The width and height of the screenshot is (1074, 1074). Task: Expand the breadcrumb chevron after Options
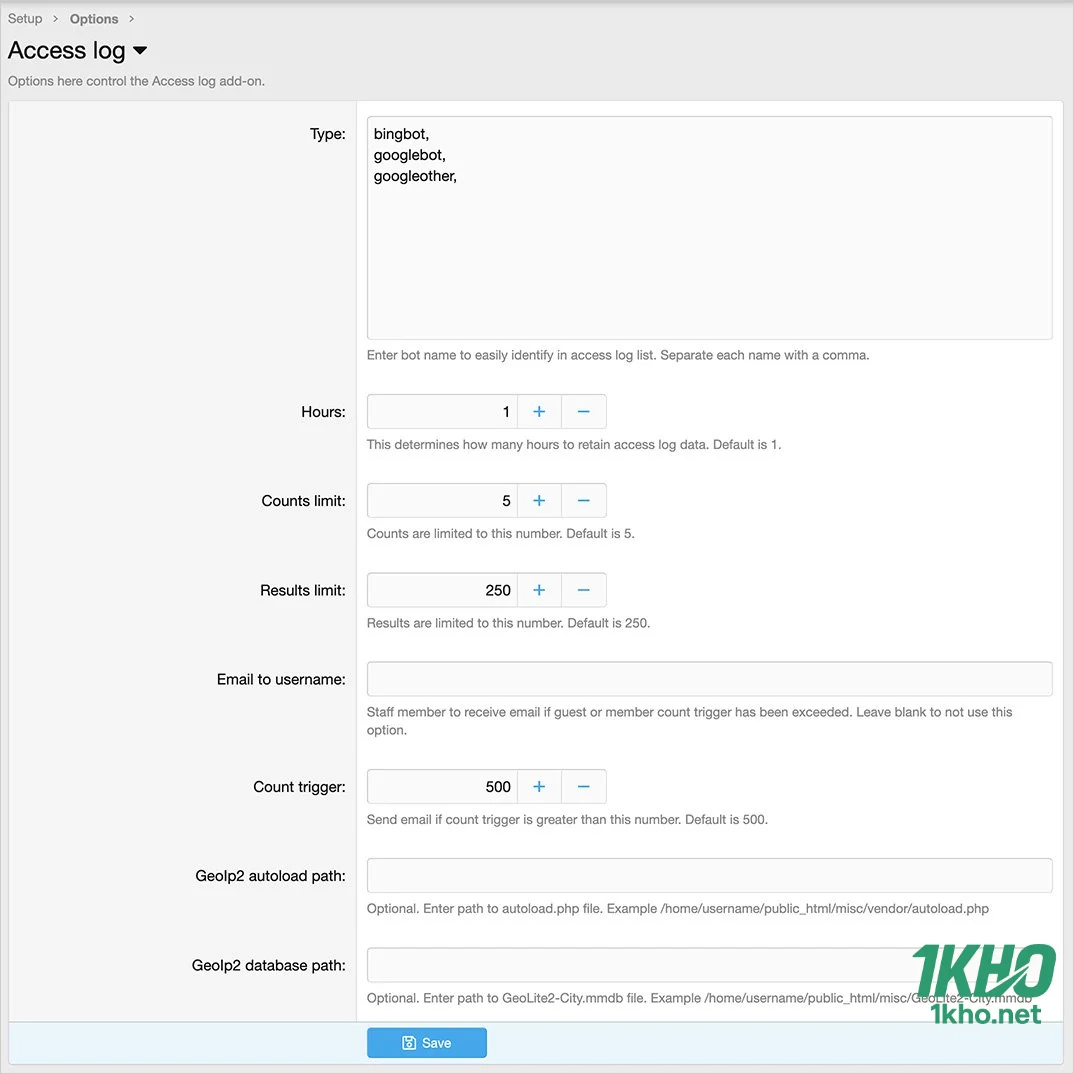click(130, 18)
